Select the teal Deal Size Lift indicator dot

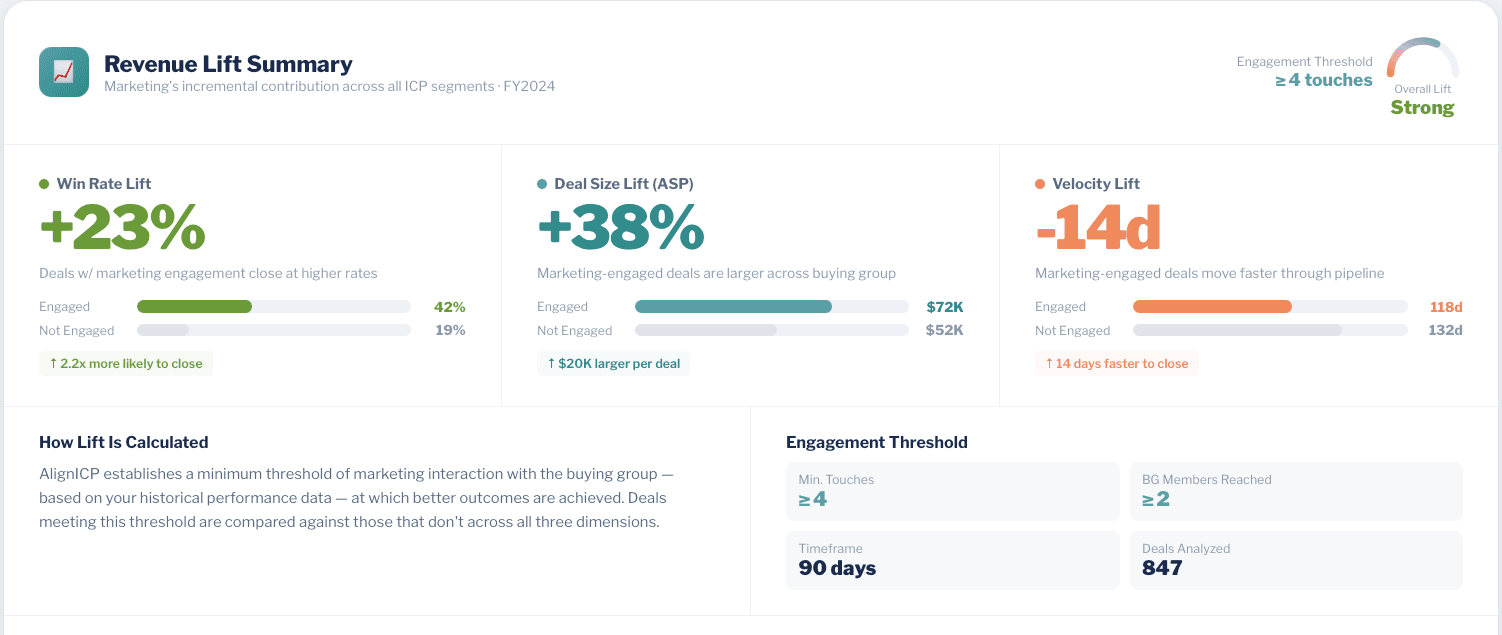click(x=542, y=183)
